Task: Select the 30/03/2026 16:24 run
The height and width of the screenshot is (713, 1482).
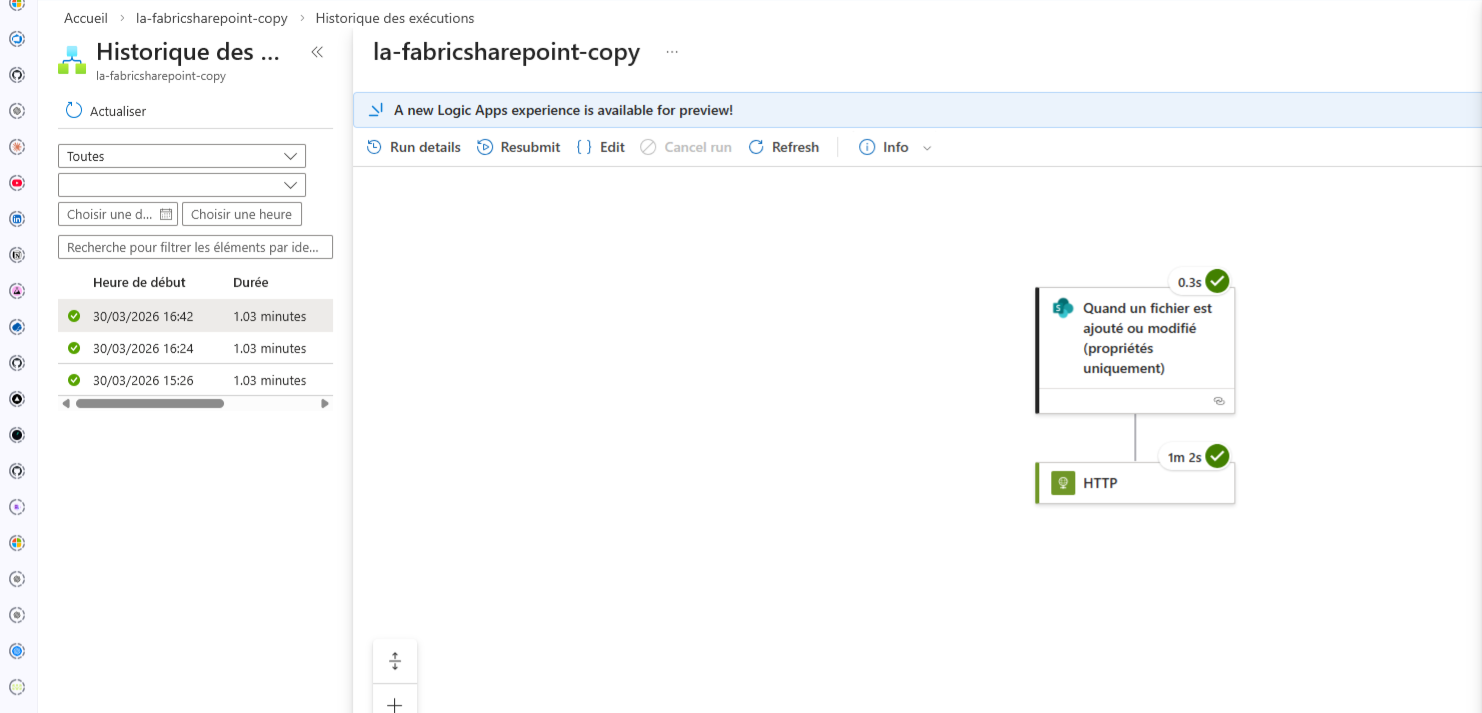Action: point(143,348)
